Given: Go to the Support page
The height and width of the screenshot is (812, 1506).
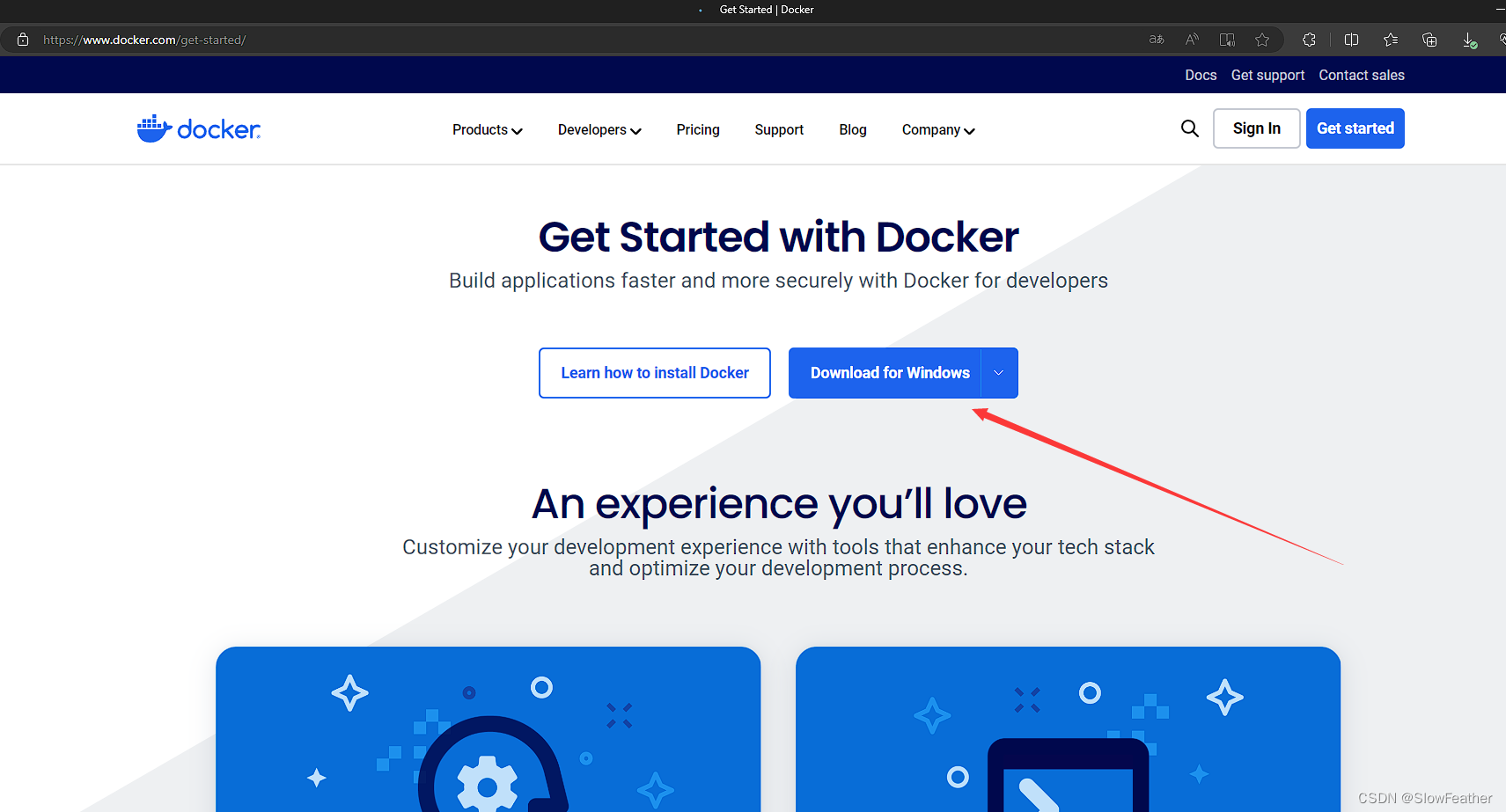Looking at the screenshot, I should [x=779, y=129].
